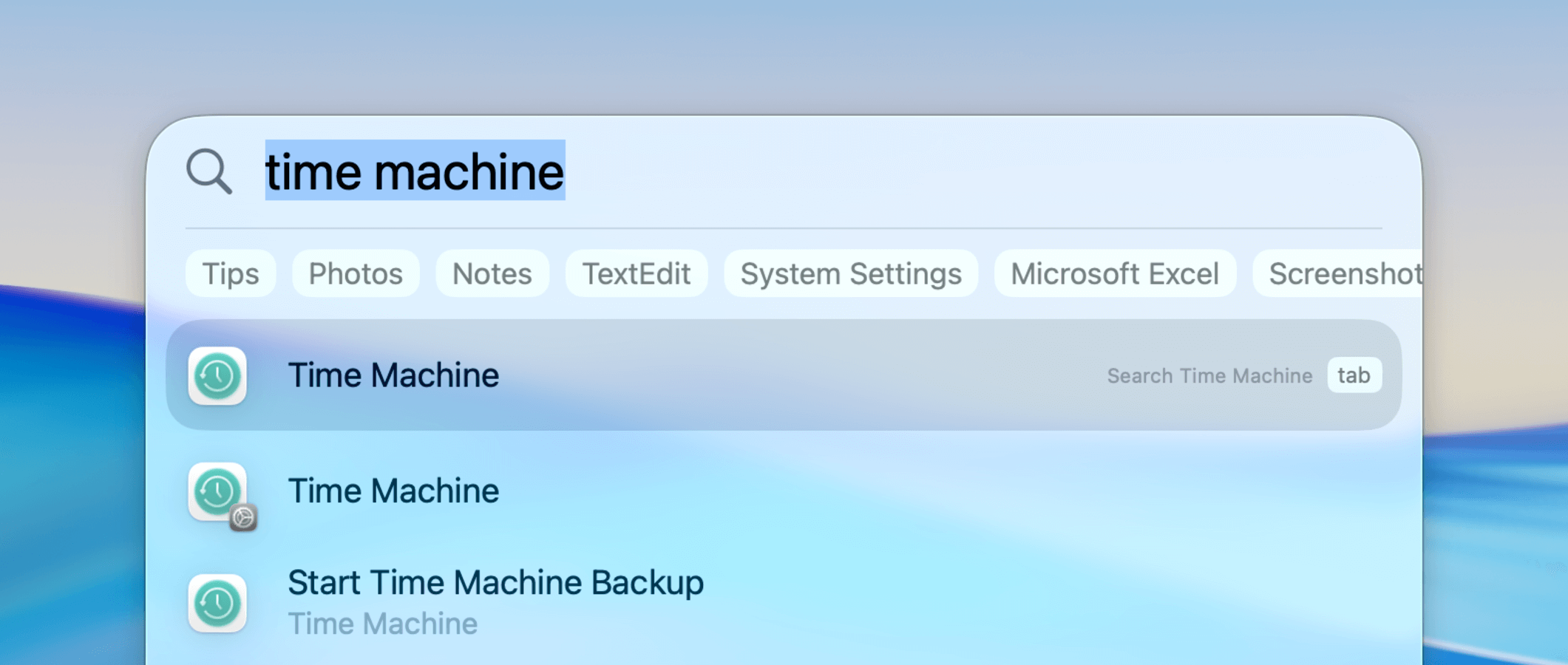Open Tips from the suggestions row
This screenshot has height=665, width=1568.
pyautogui.click(x=230, y=273)
